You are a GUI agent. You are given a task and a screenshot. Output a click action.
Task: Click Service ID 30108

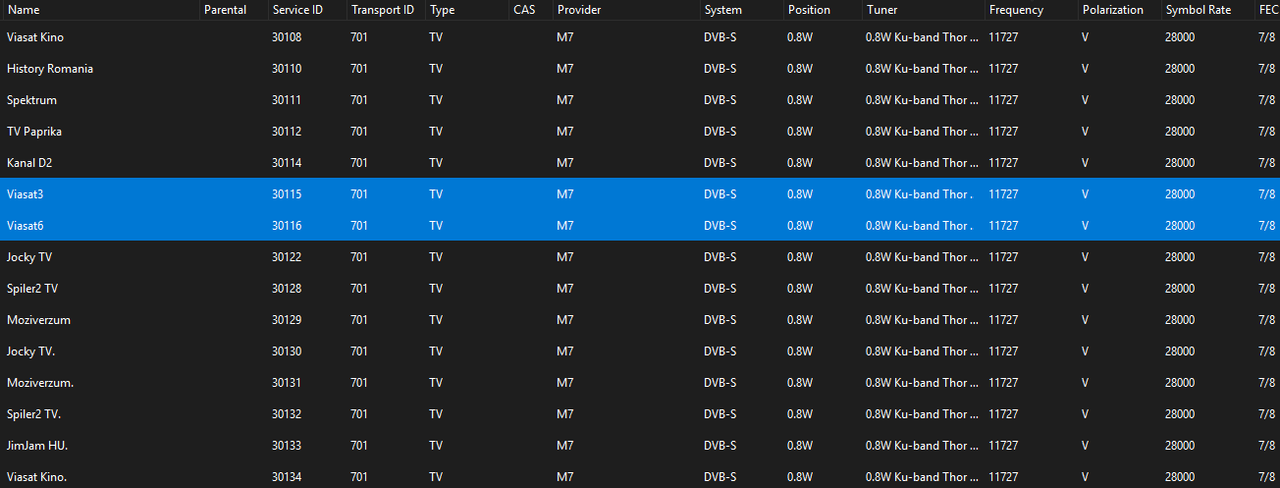[286, 37]
